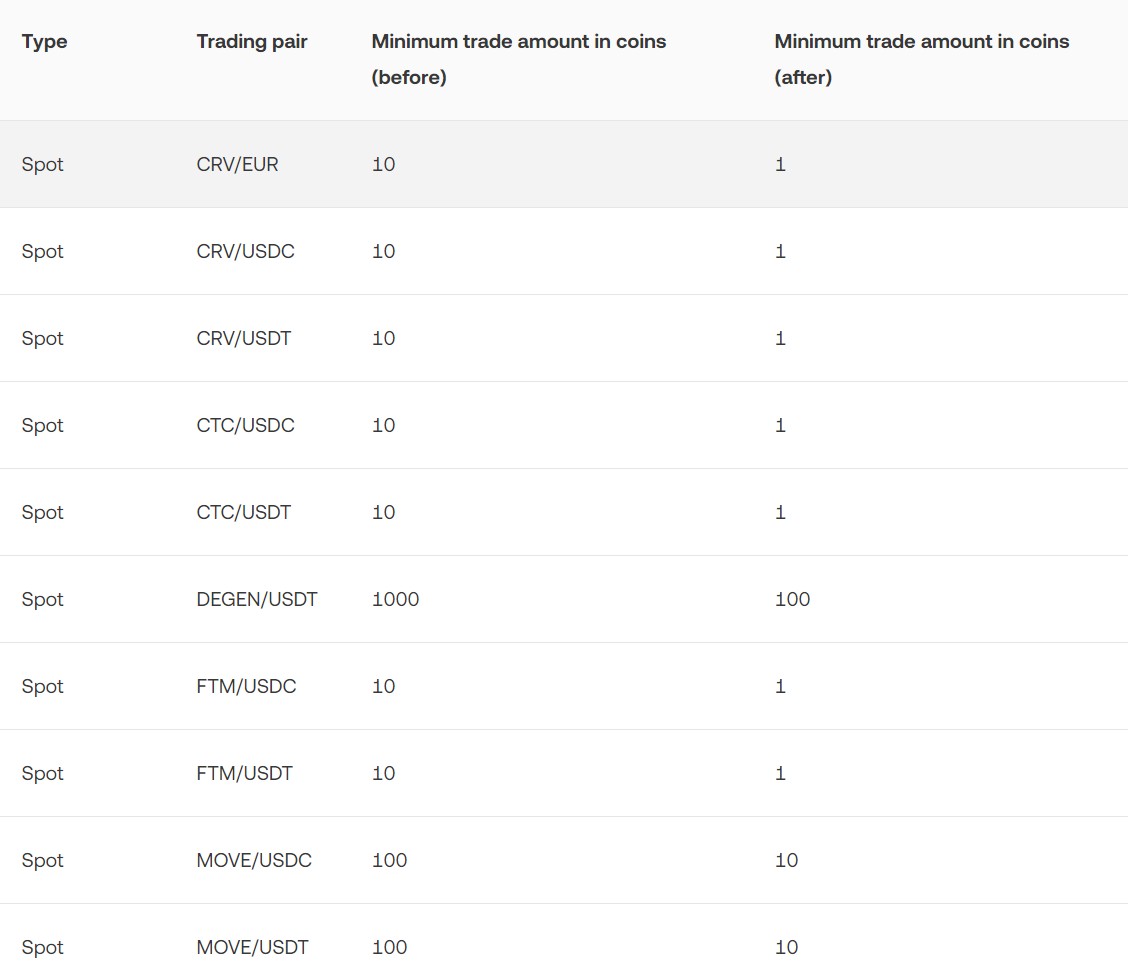
Task: Click 'Spot' in the FTM/USDC row
Action: [x=42, y=687]
